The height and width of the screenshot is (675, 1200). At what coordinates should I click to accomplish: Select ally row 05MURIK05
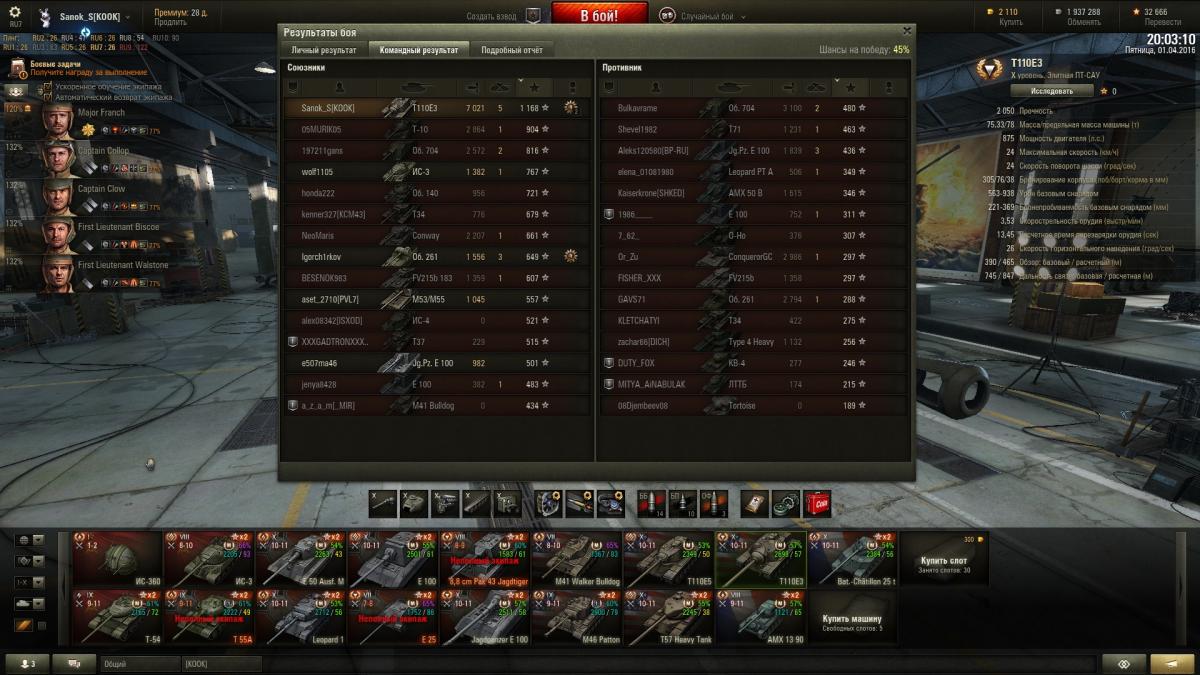437,129
